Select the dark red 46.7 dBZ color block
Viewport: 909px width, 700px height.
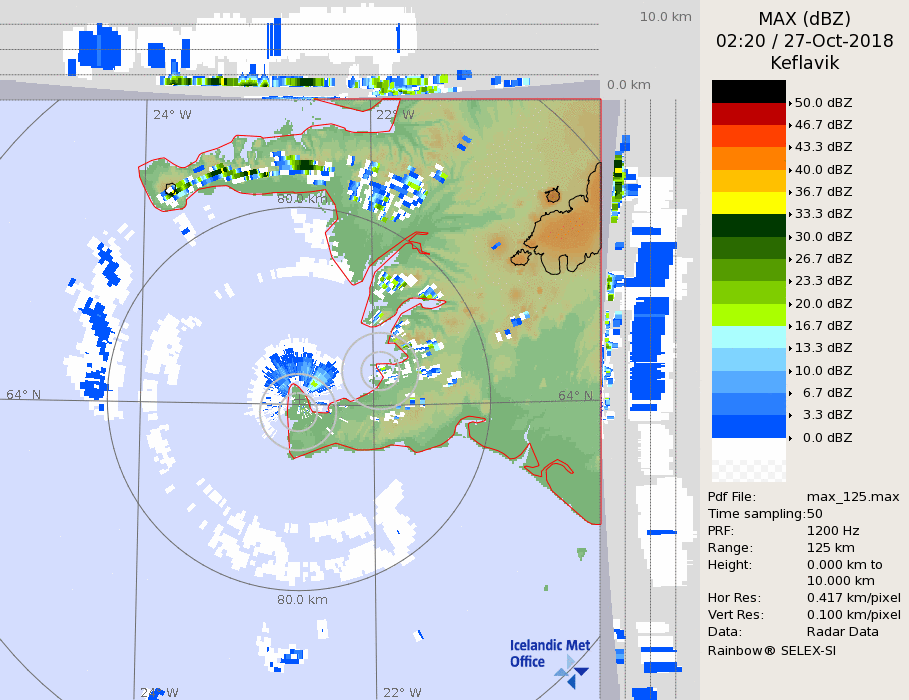click(749, 113)
